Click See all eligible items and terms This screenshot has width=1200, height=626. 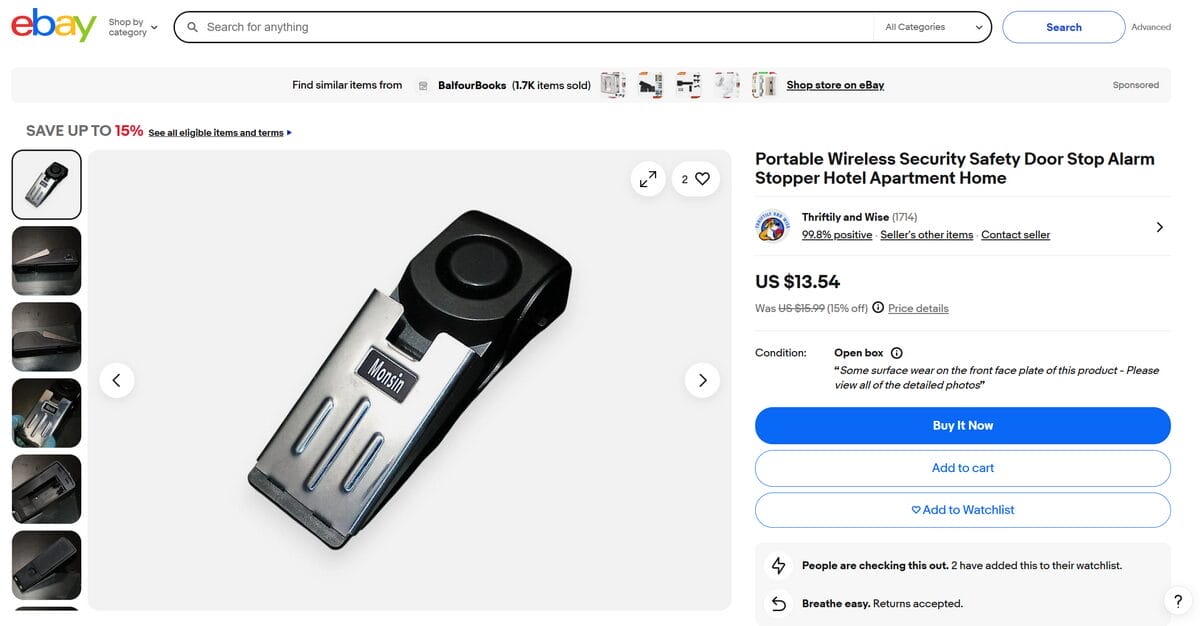point(216,131)
